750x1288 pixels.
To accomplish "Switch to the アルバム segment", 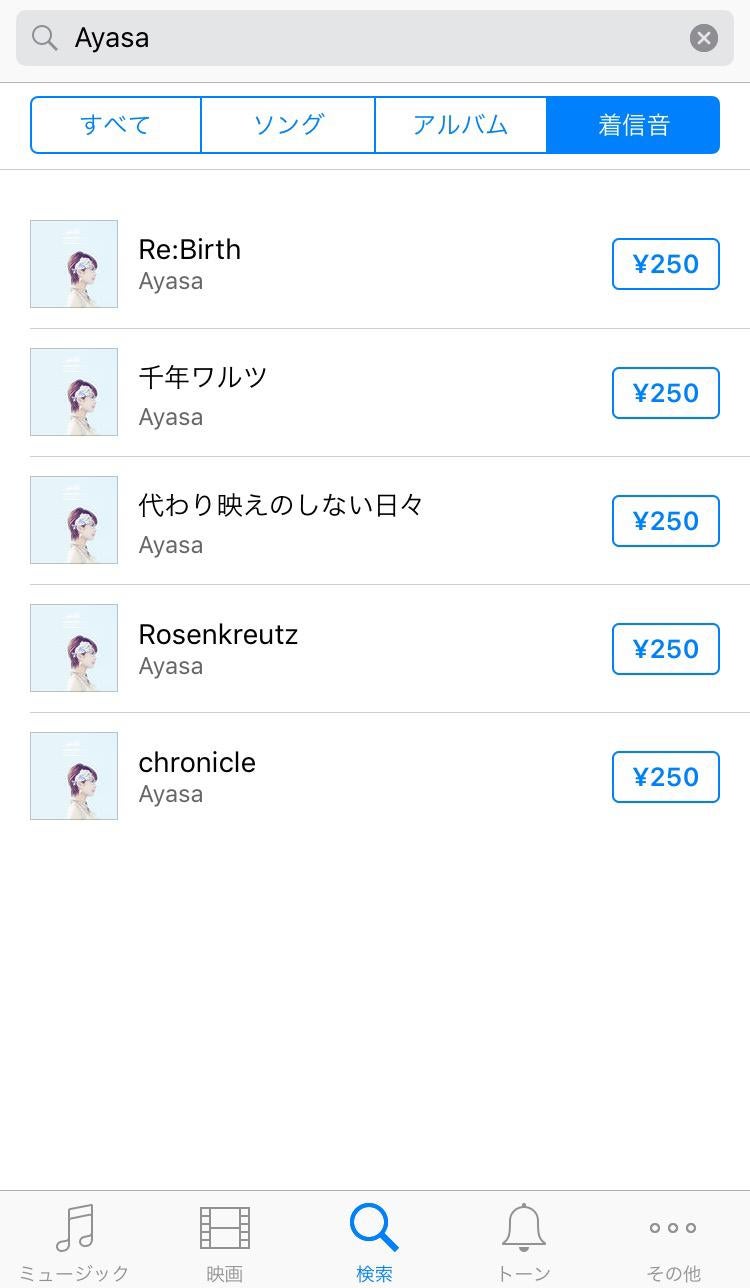I will (461, 125).
